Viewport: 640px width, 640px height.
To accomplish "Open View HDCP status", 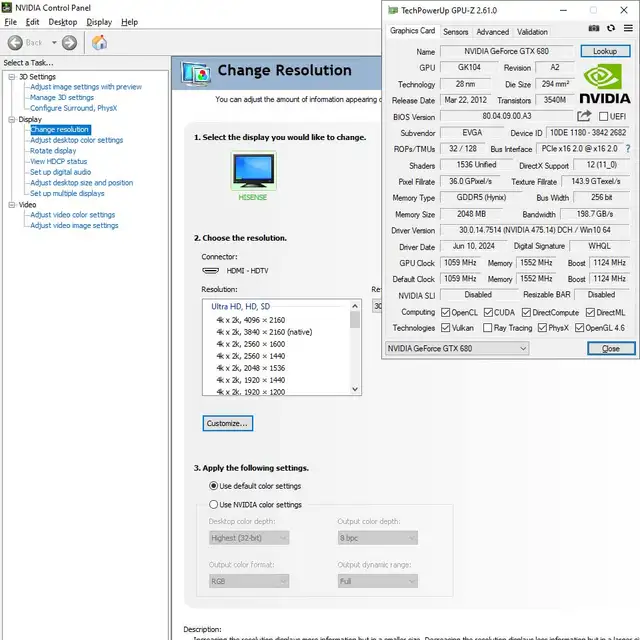I will [x=58, y=161].
